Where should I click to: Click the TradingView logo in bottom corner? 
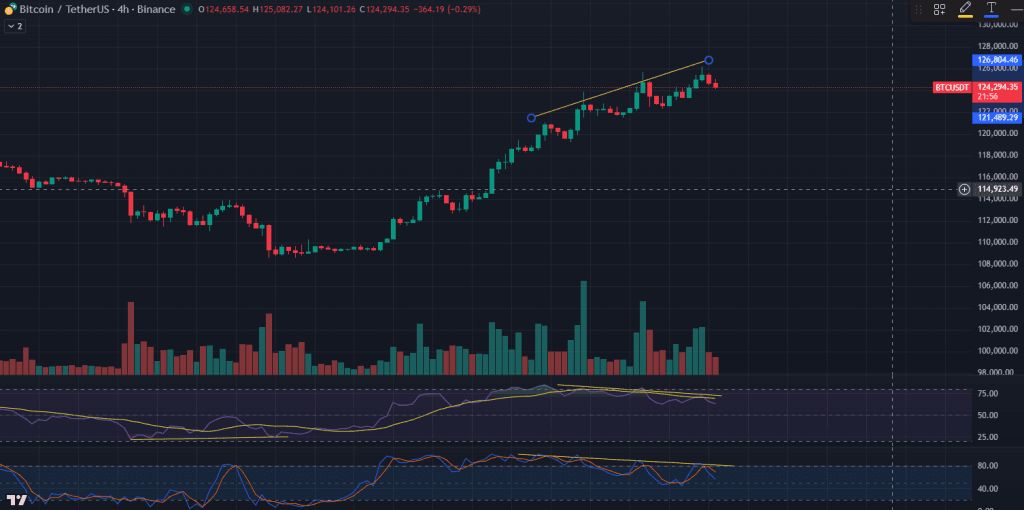coord(16,500)
